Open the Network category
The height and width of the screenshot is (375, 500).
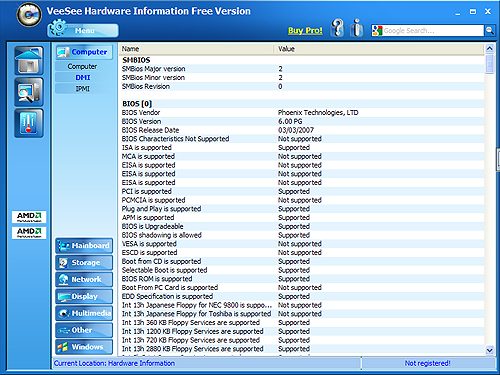pyautogui.click(x=84, y=279)
